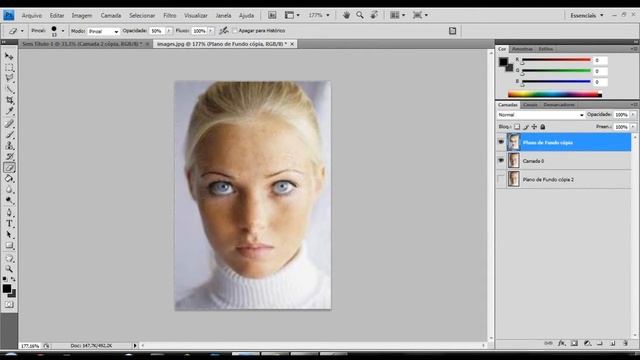The image size is (640, 360).
Task: Select the Lasso tool
Action: [x=9, y=78]
